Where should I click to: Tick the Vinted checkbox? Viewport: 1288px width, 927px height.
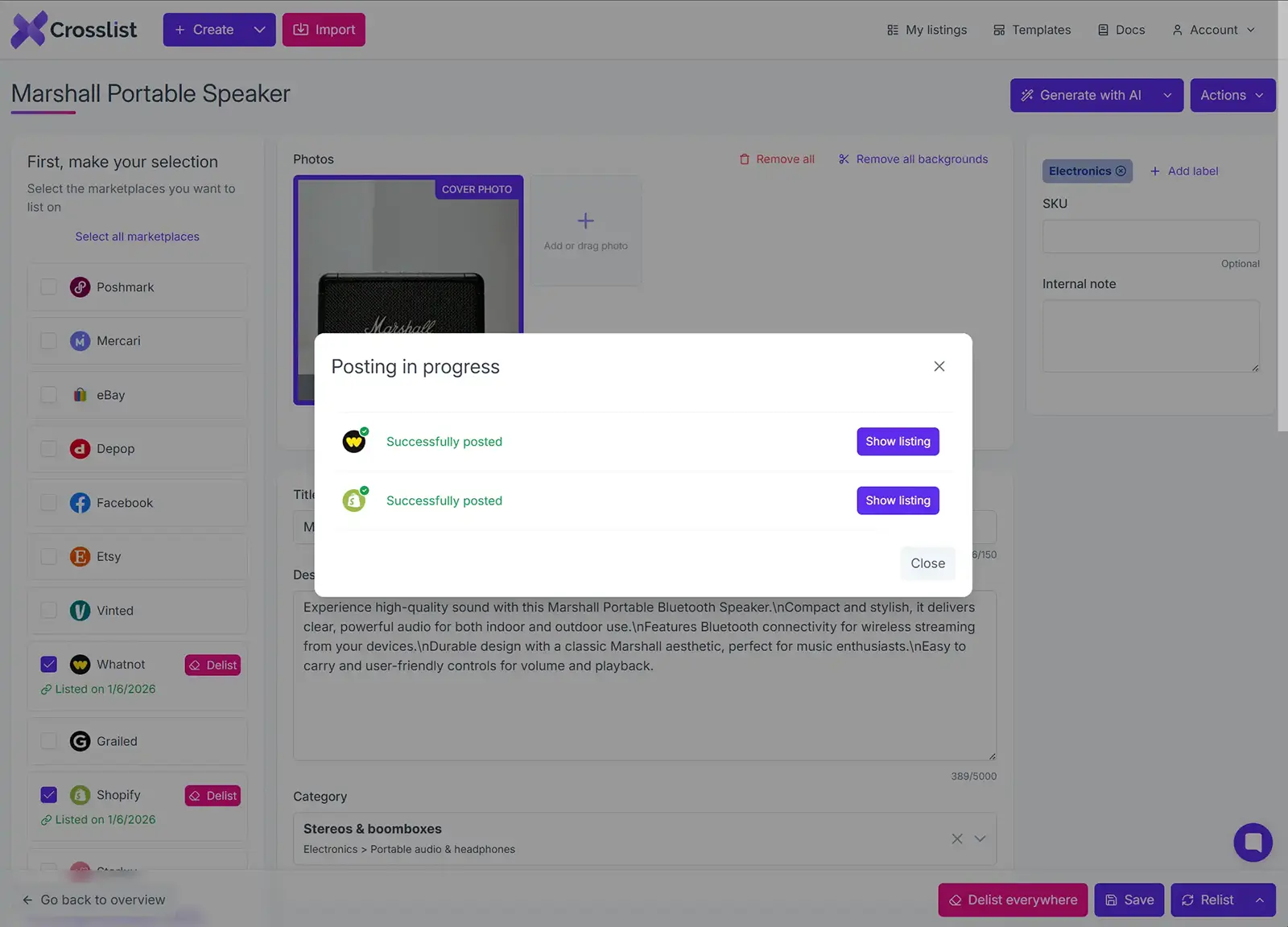click(49, 611)
